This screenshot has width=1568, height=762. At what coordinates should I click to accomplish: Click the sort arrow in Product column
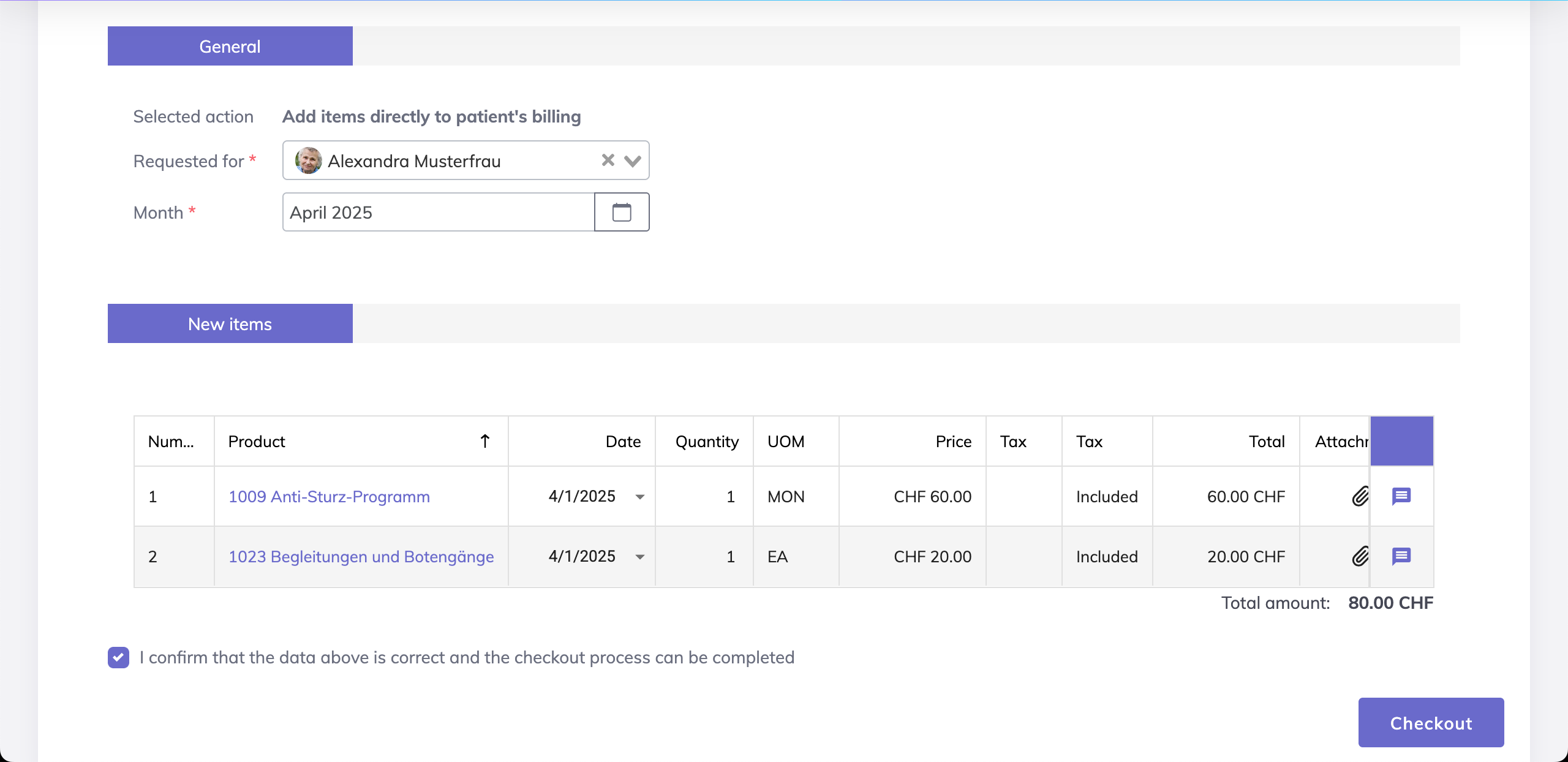485,441
